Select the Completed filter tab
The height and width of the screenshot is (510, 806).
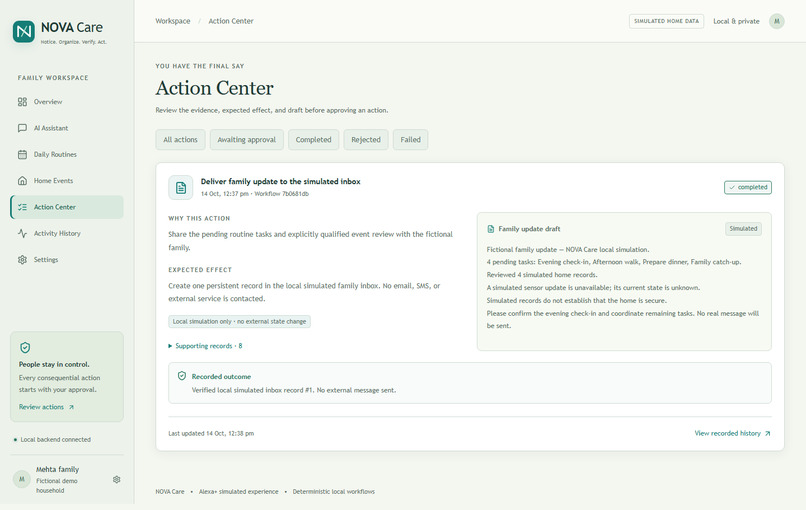[314, 140]
